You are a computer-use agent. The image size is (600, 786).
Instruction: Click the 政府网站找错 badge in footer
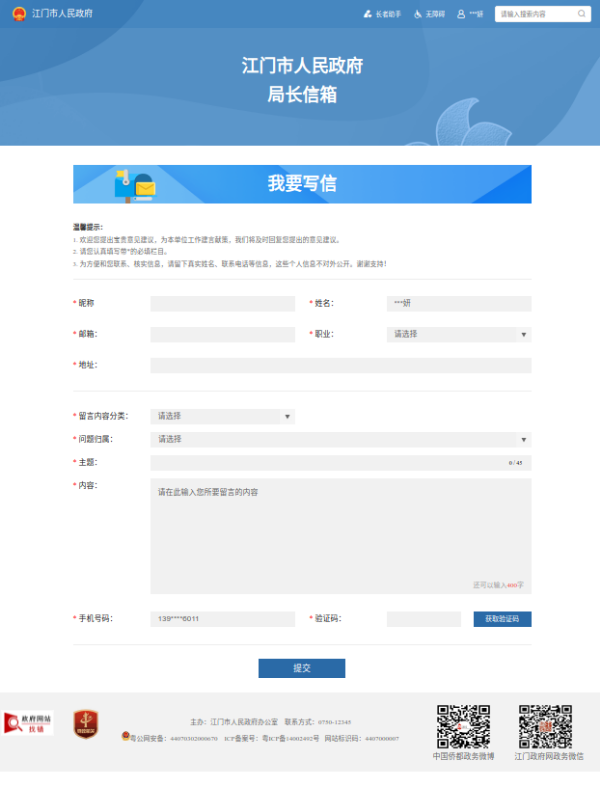[x=29, y=723]
